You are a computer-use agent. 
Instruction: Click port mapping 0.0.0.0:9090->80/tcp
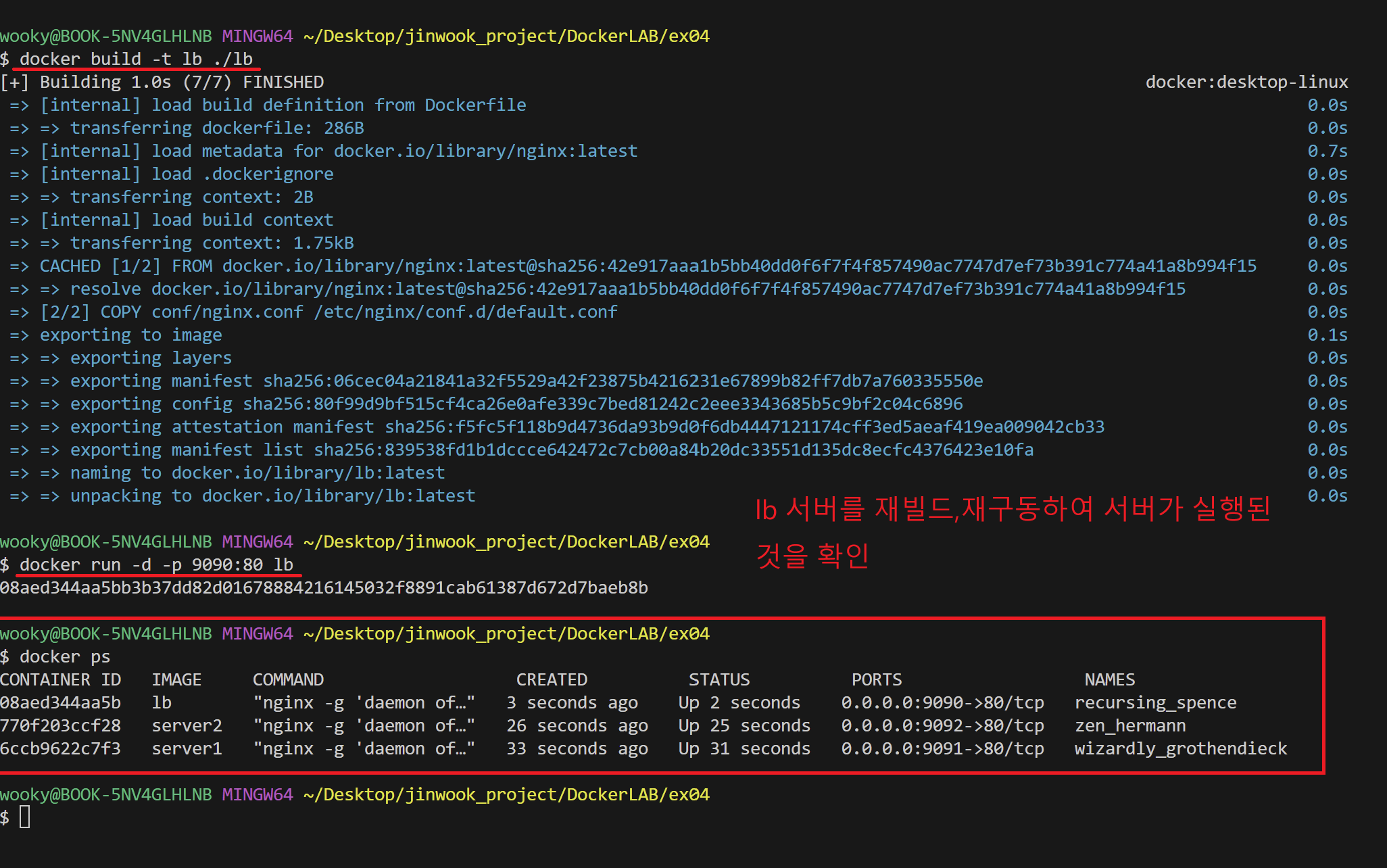pyautogui.click(x=942, y=702)
